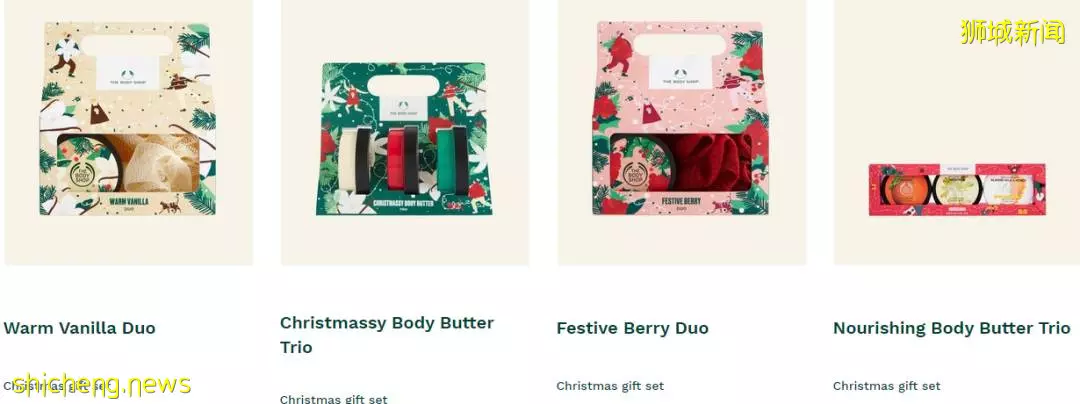Click Christmas gift set under Festive Berry Duo
Viewport: 1080px width, 404px height.
(610, 386)
